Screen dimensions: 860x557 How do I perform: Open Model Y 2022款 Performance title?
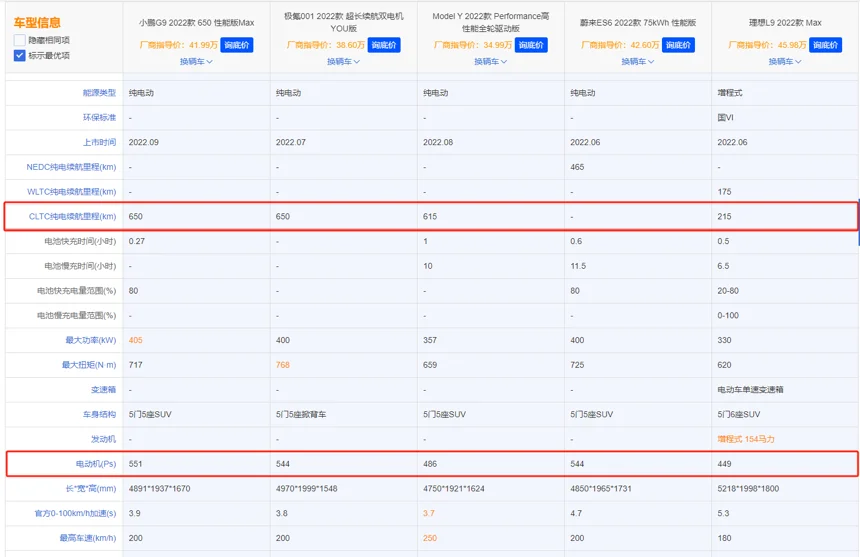click(x=491, y=22)
